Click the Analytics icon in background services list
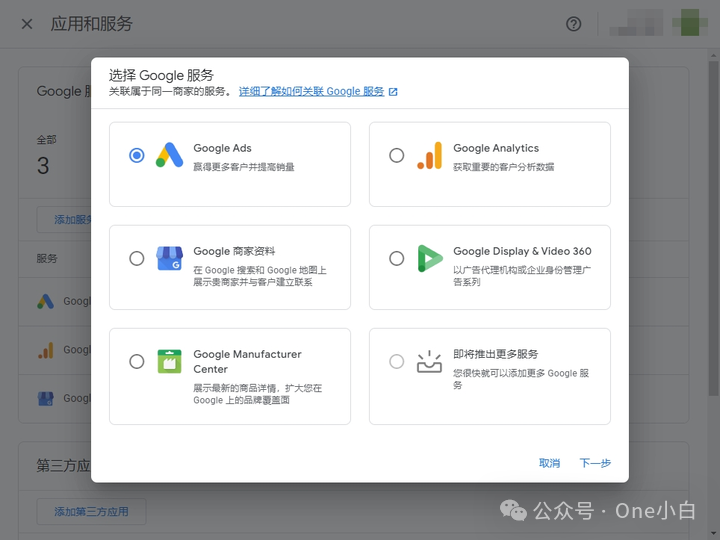 [45, 350]
